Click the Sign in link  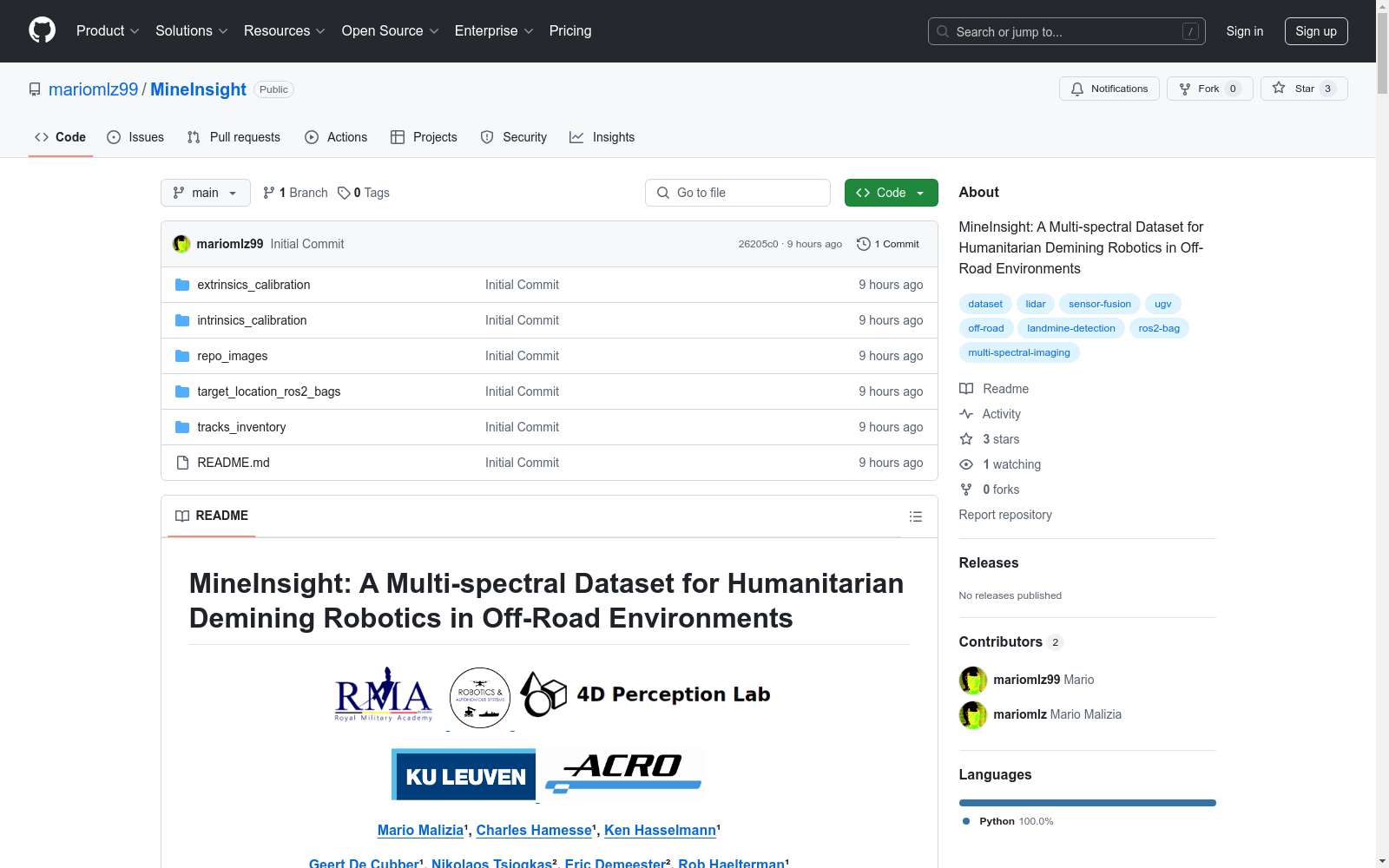tap(1245, 31)
